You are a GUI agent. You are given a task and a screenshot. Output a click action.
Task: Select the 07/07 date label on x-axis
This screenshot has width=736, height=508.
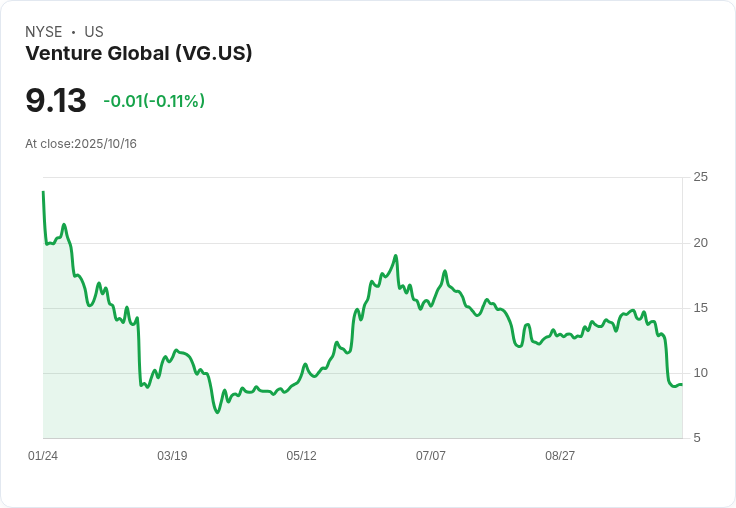pyautogui.click(x=430, y=456)
